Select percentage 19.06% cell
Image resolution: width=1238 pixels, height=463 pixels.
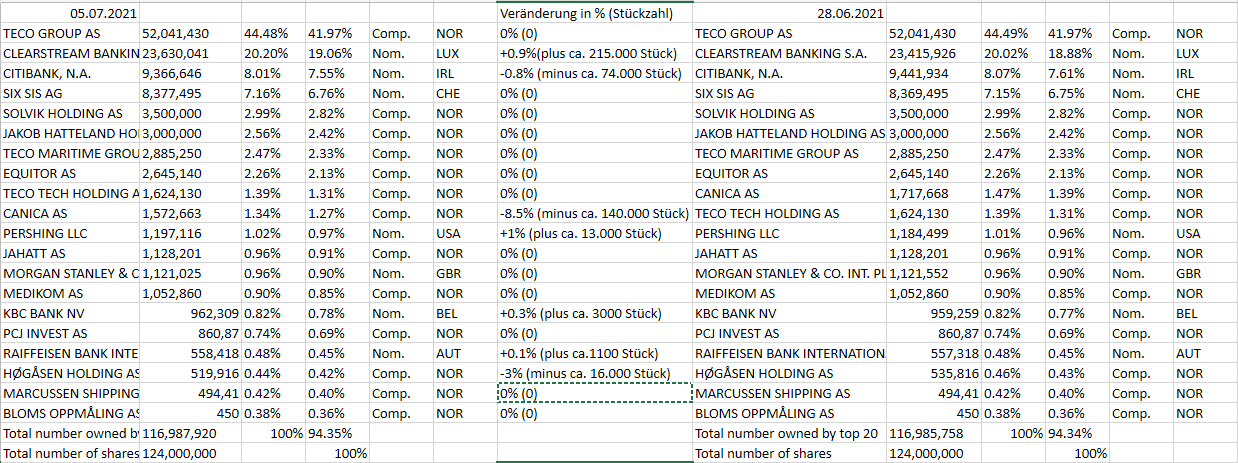336,53
